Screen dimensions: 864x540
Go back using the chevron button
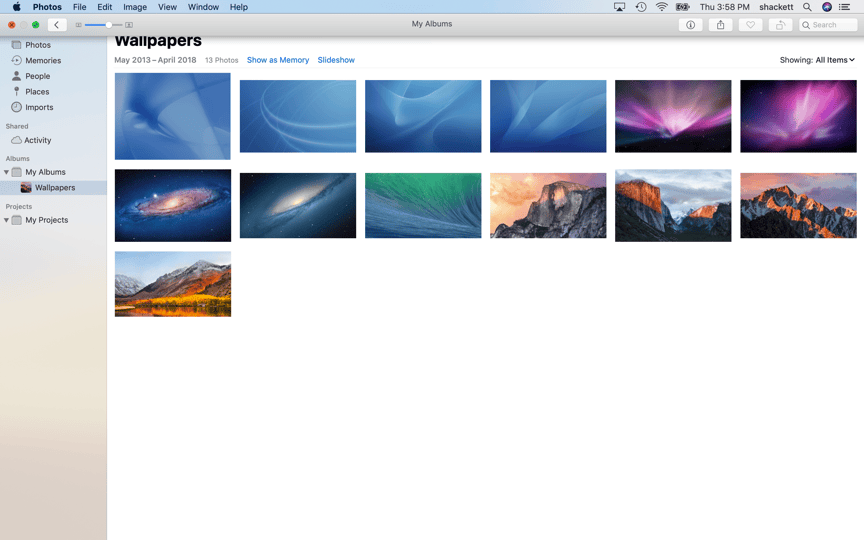(x=57, y=25)
